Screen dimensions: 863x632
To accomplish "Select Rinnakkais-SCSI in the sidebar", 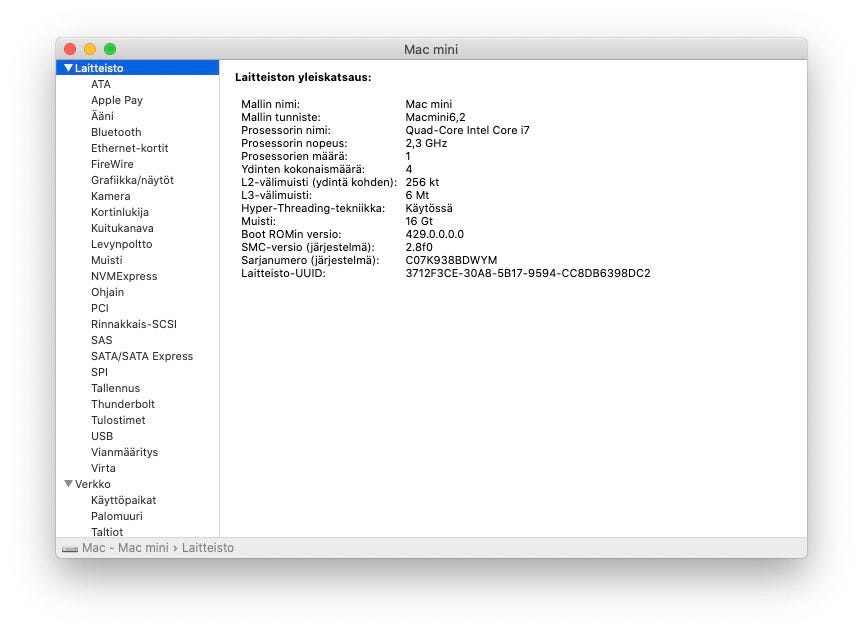I will [134, 324].
